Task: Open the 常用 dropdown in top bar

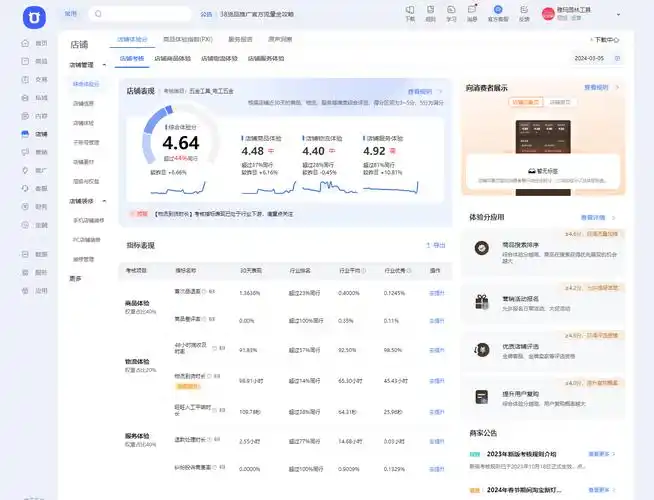Action: (71, 15)
